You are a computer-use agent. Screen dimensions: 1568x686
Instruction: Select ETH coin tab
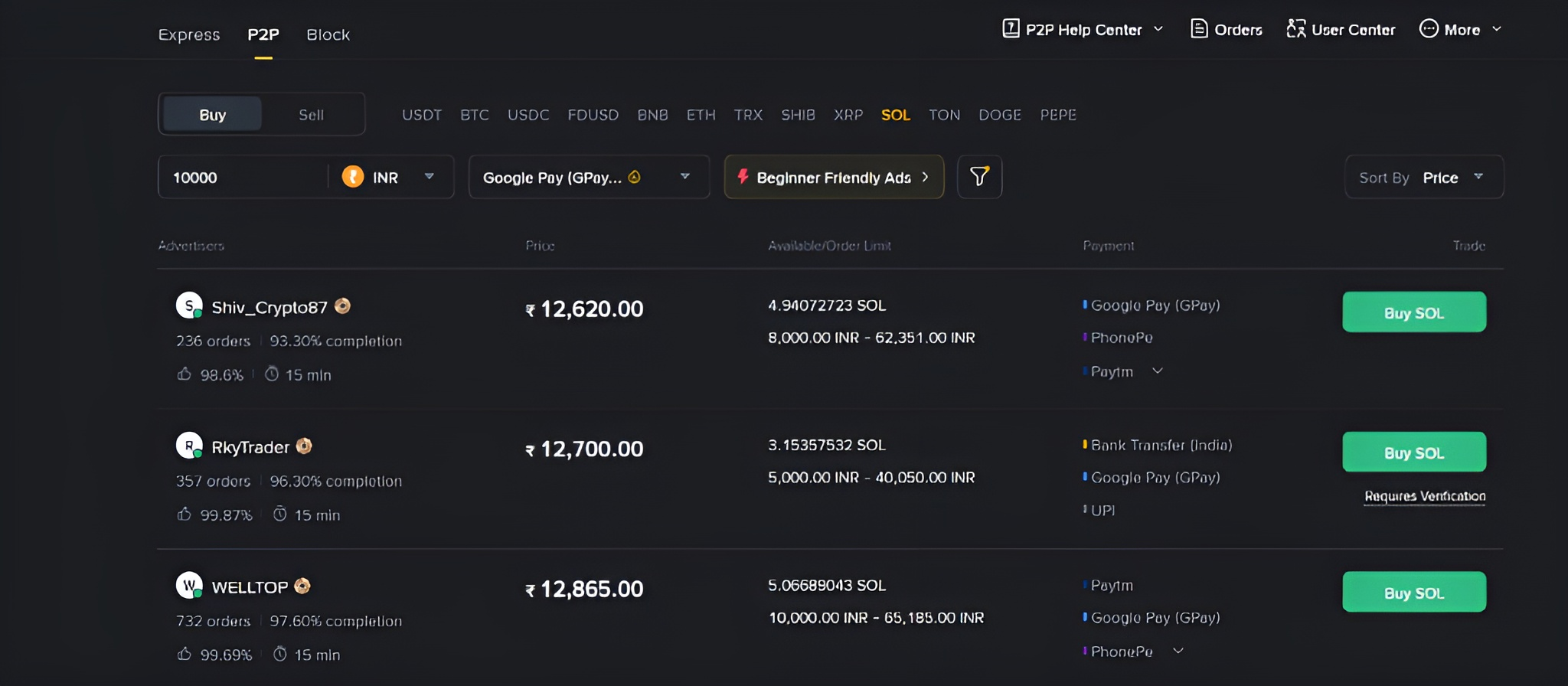click(701, 115)
